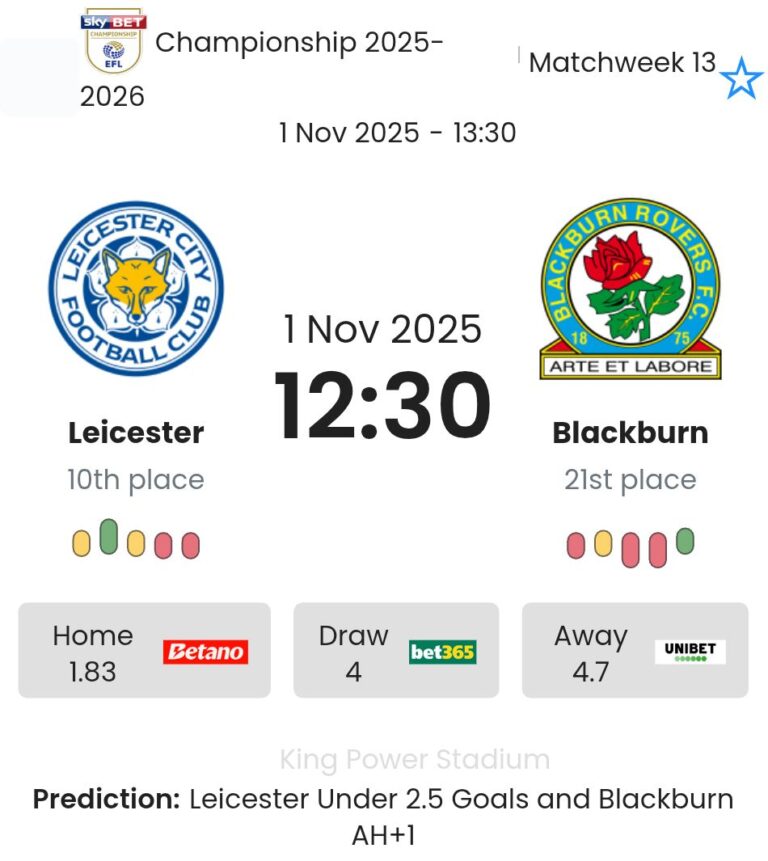
Task: Open the Blackburn team name link
Action: 630,433
